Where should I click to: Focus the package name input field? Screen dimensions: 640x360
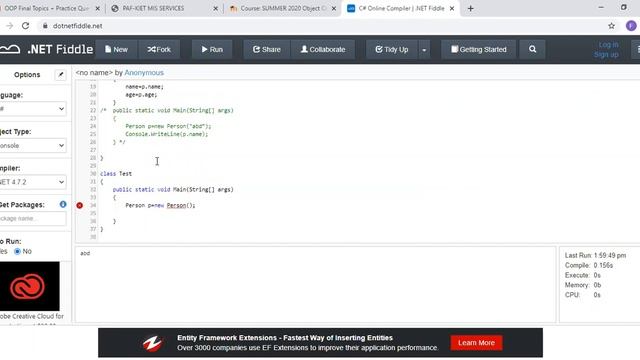[33, 218]
